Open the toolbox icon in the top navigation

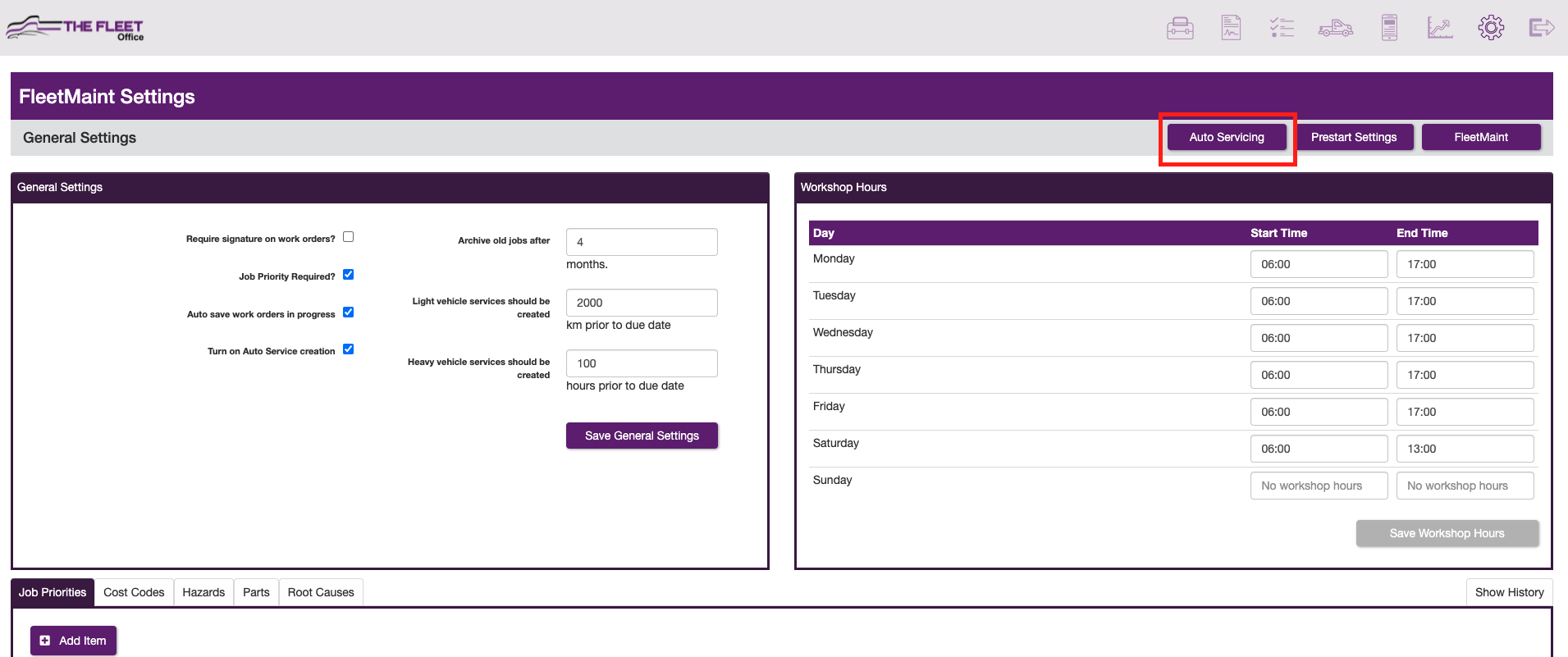click(x=1180, y=28)
